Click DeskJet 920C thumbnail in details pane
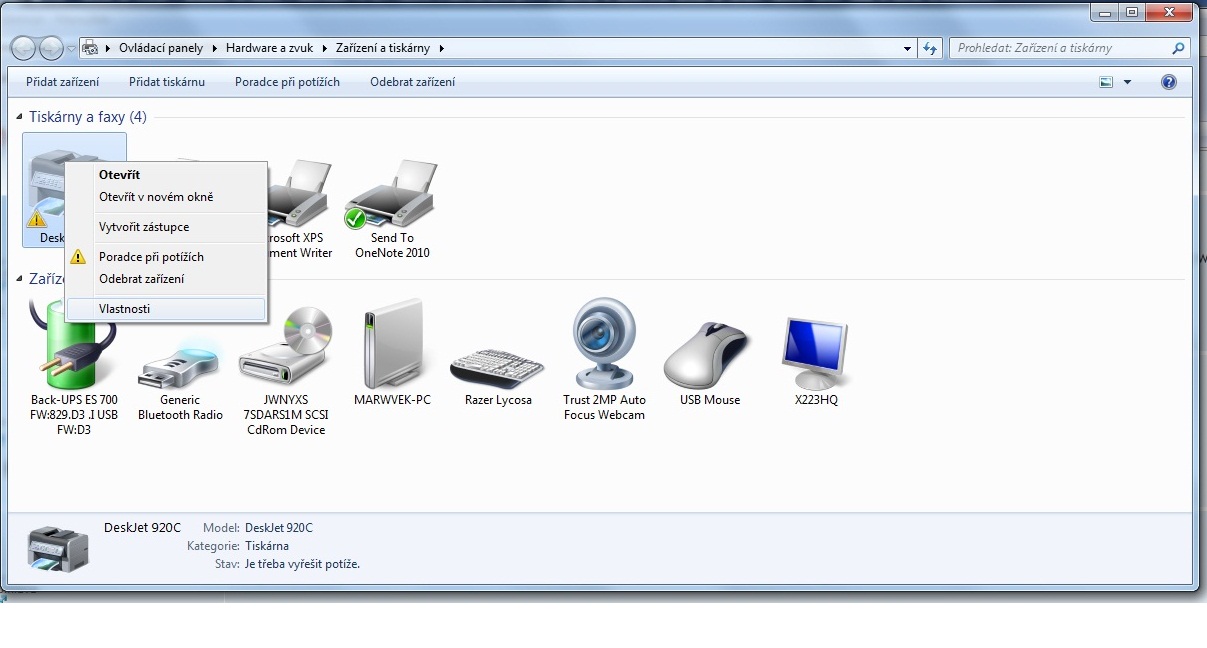 point(56,548)
